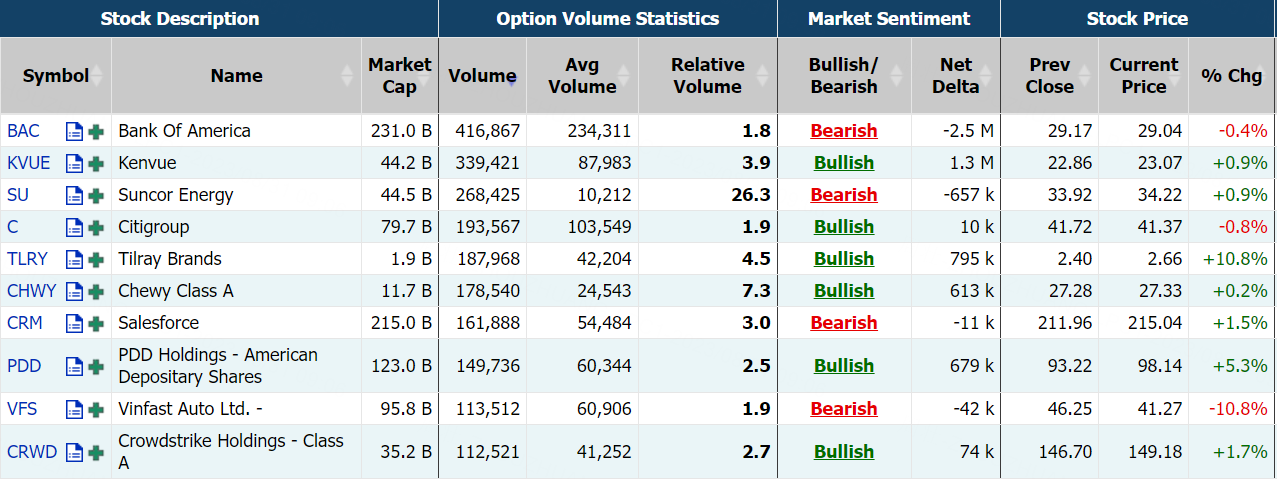Select net delta -2.5 M cell
The height and width of the screenshot is (479, 1277).
click(956, 131)
